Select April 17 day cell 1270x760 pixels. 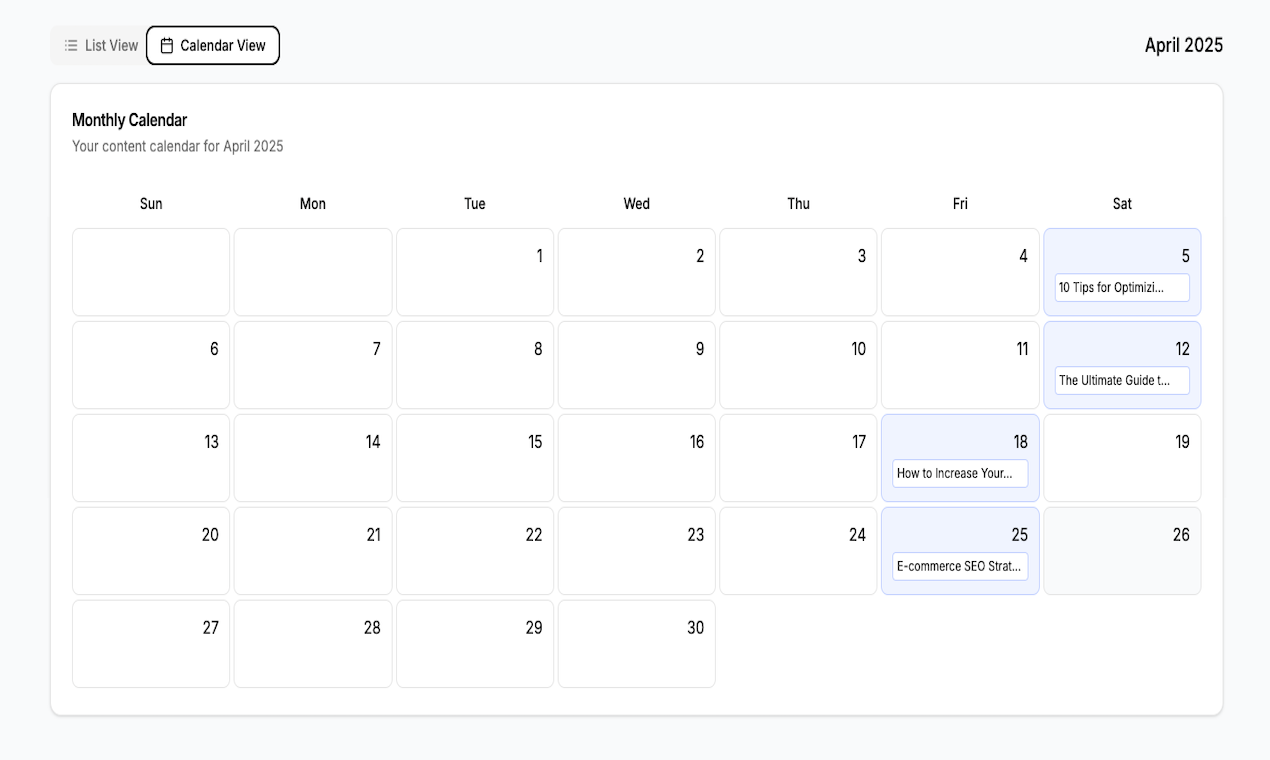[798, 458]
